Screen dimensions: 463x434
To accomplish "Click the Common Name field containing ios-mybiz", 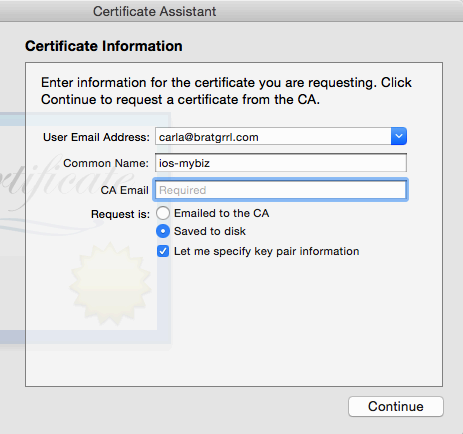I will pos(281,163).
